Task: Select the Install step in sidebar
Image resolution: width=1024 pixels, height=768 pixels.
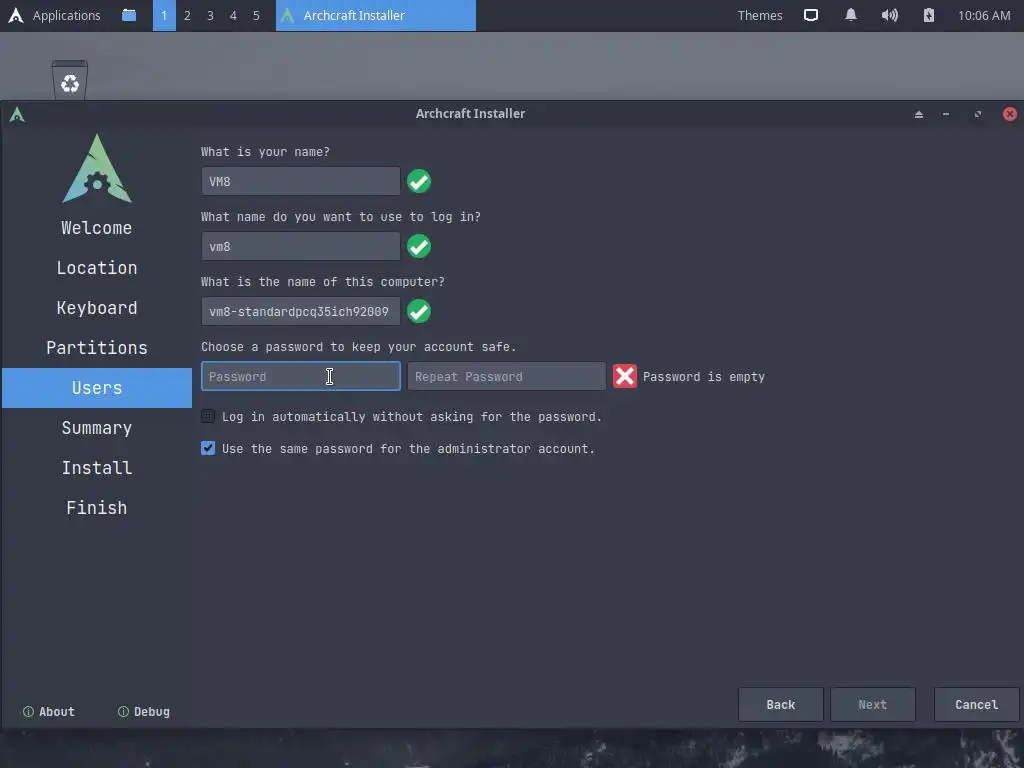Action: 97,468
